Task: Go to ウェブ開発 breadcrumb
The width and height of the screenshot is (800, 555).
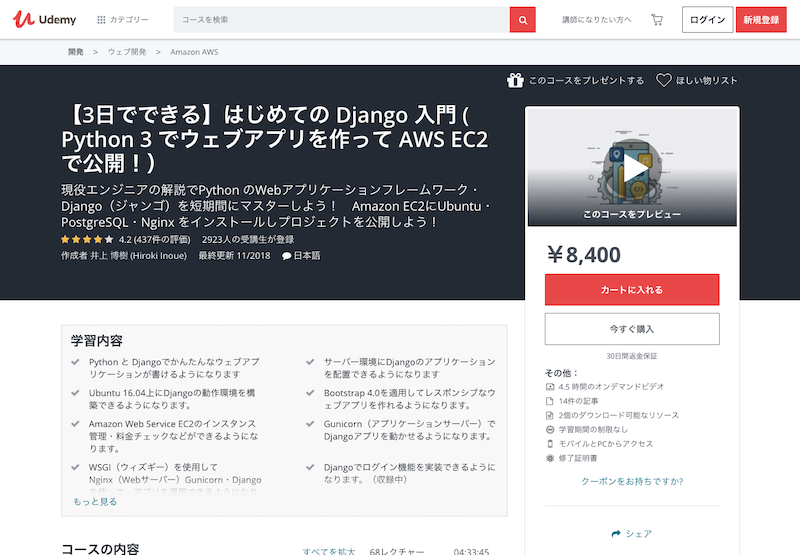Action: [x=127, y=52]
